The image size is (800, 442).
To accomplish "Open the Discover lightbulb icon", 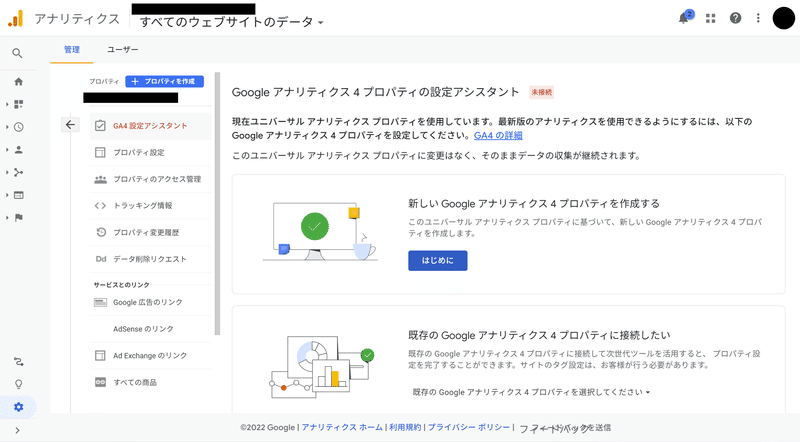I will (19, 384).
